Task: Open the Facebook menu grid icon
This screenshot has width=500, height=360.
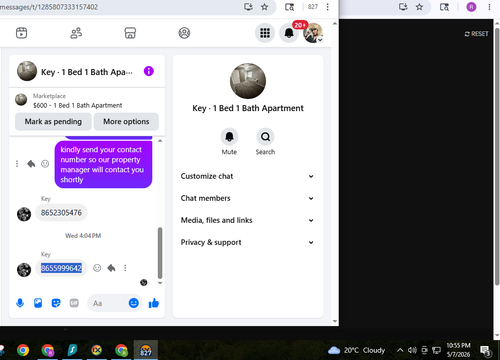Action: pos(265,33)
